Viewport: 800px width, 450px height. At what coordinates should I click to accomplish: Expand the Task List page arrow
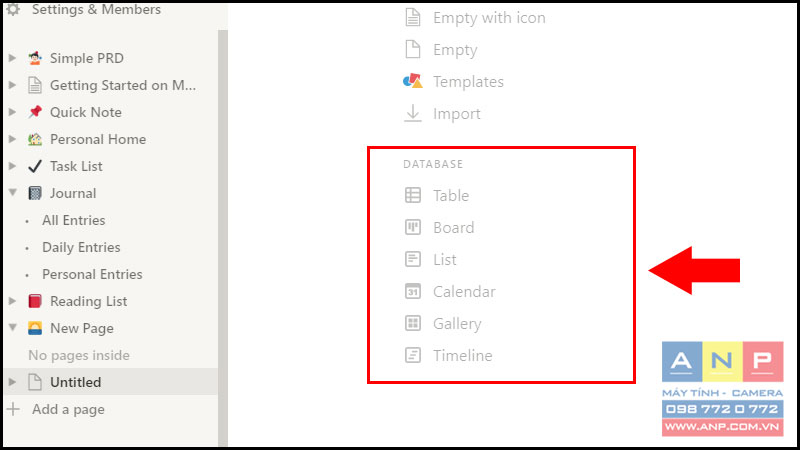coord(13,166)
